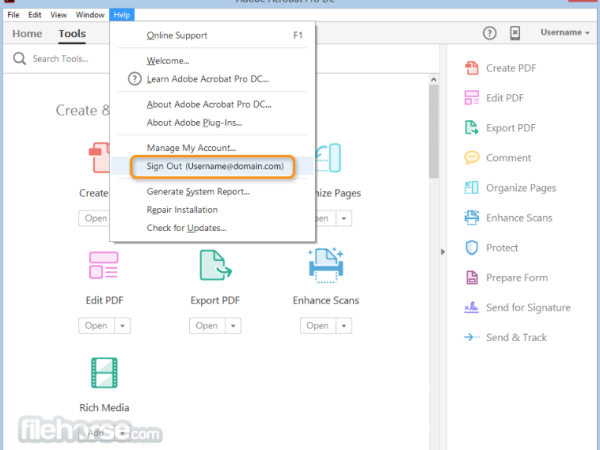The height and width of the screenshot is (450, 600).
Task: Click the Enhance Scans icon in right panel
Action: pos(471,217)
